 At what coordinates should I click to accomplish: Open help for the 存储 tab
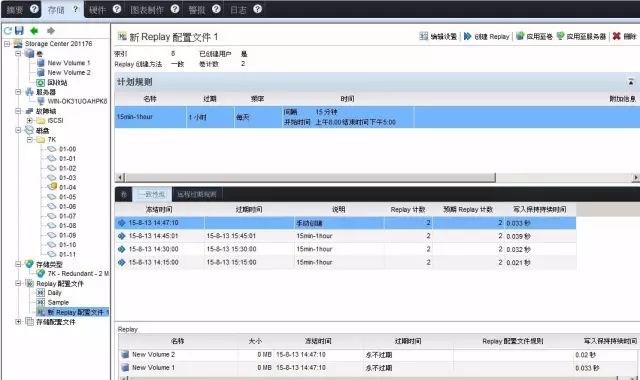tap(76, 9)
